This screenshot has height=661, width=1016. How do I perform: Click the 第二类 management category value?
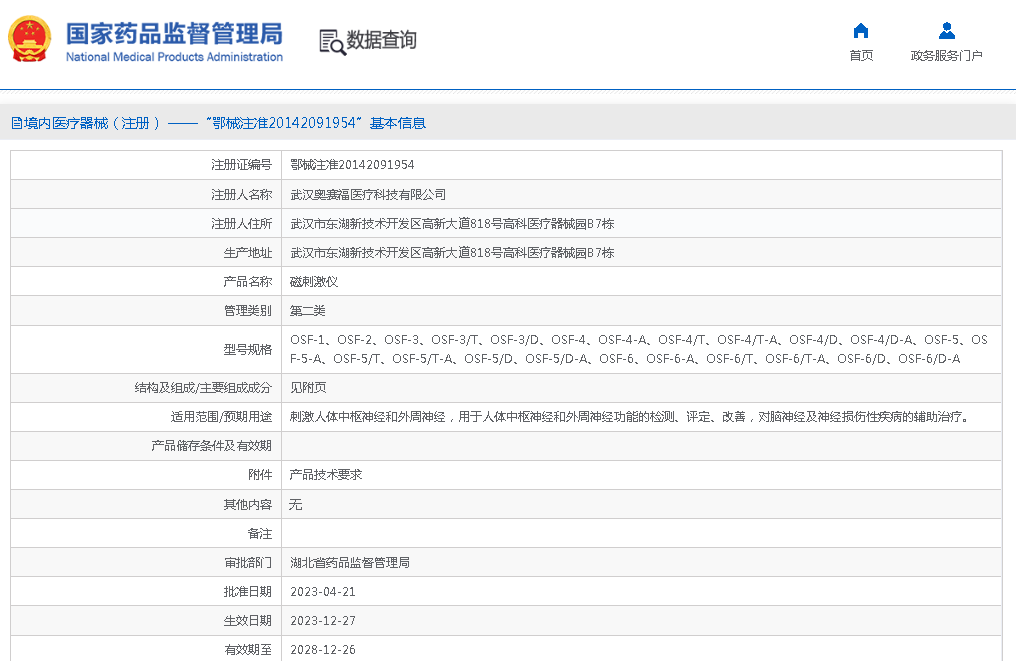(x=308, y=311)
